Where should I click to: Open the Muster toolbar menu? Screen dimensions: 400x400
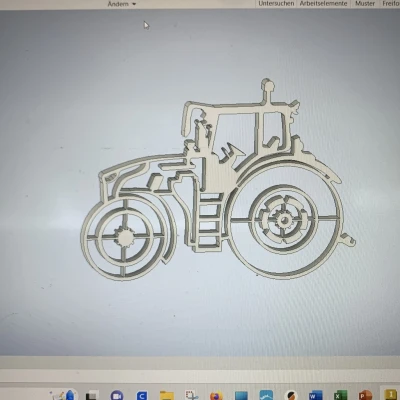point(365,3)
